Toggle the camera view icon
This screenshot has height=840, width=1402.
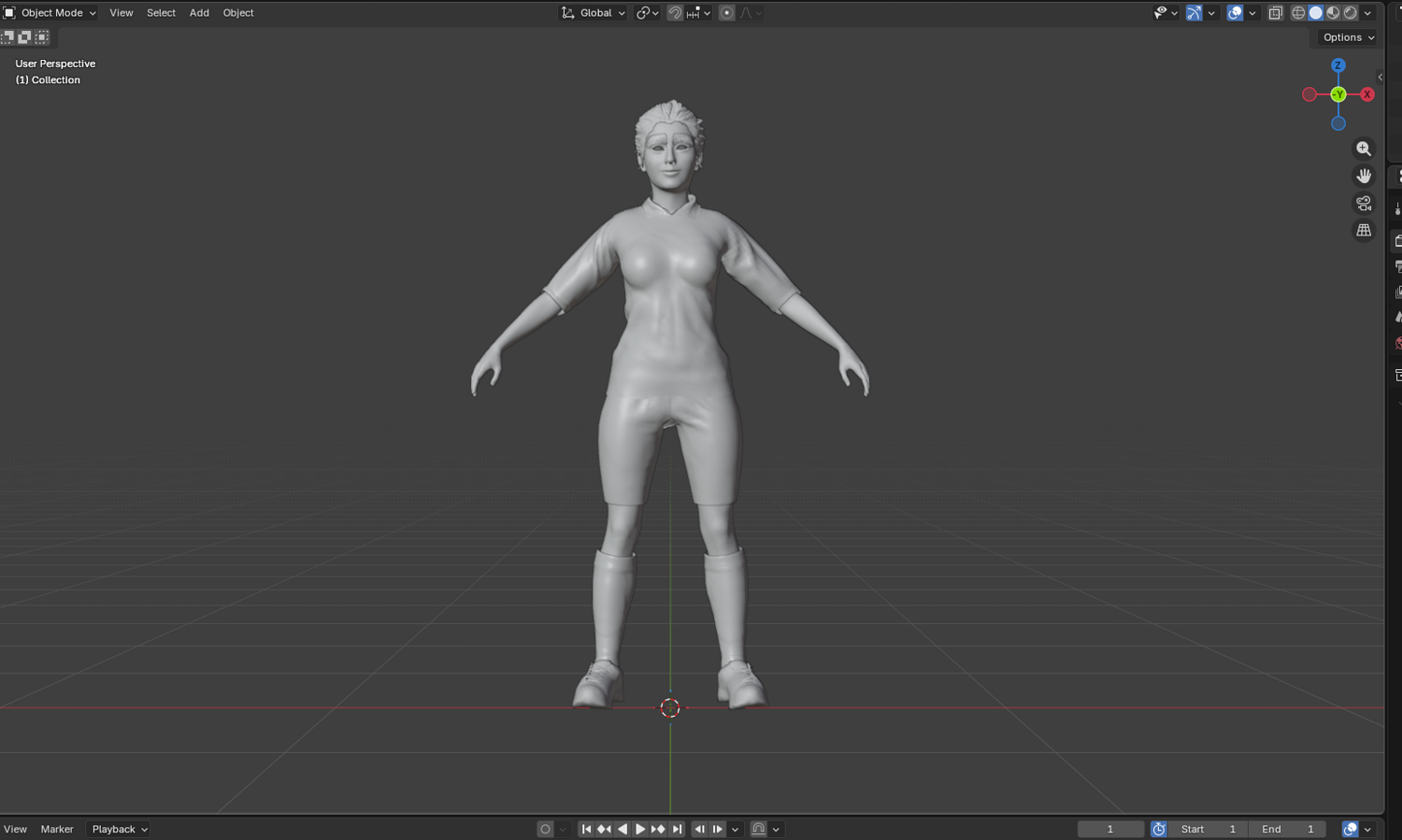pos(1364,203)
